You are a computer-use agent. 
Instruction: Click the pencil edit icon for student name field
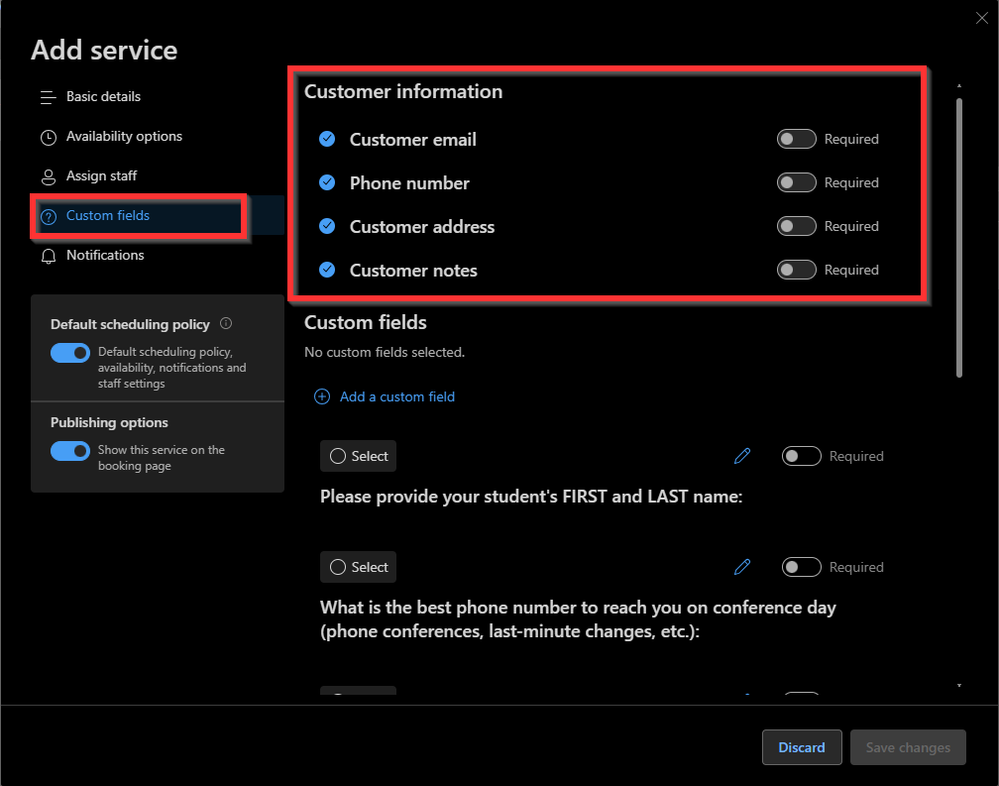point(742,456)
